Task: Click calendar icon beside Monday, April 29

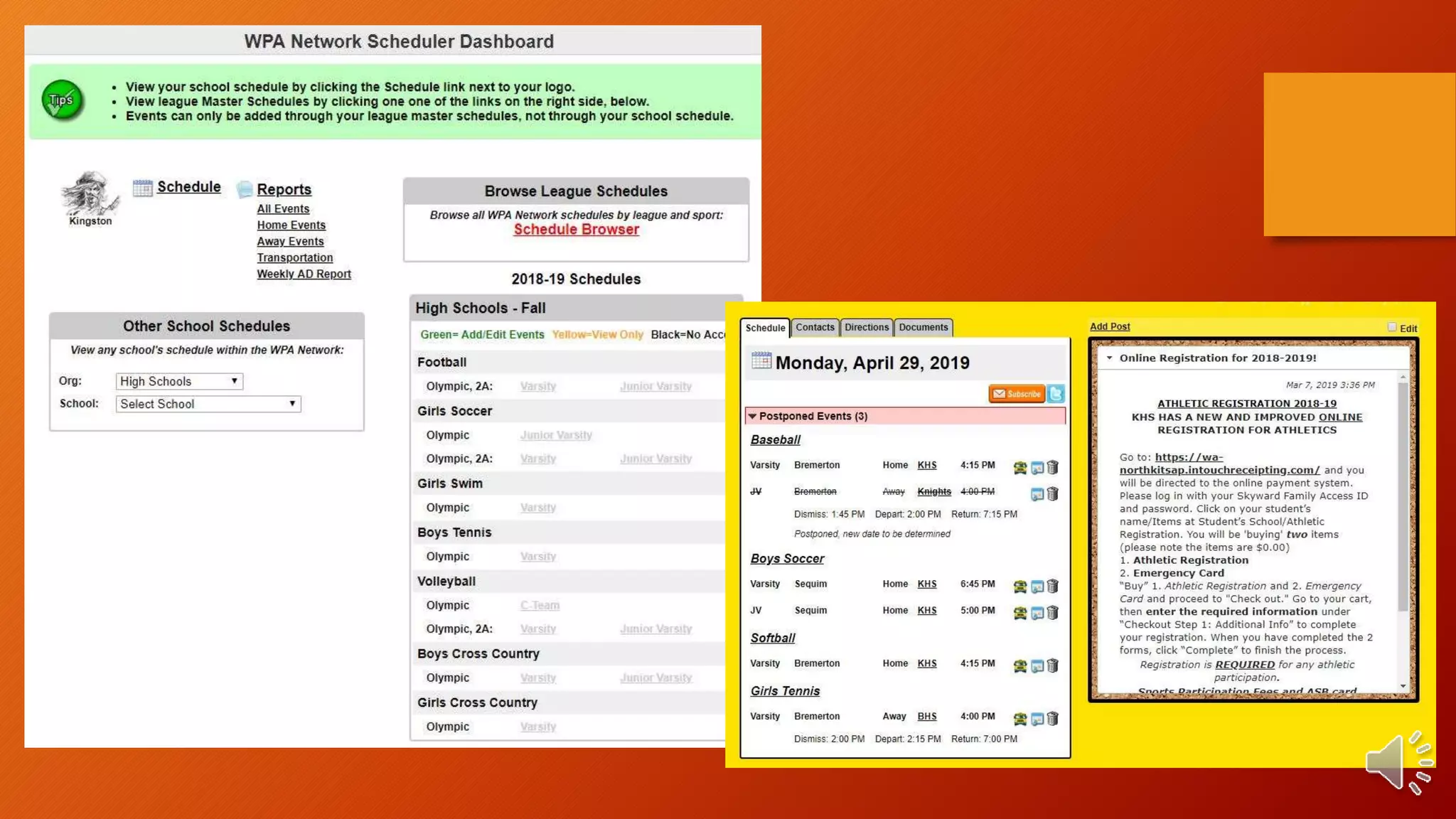Action: (761, 361)
